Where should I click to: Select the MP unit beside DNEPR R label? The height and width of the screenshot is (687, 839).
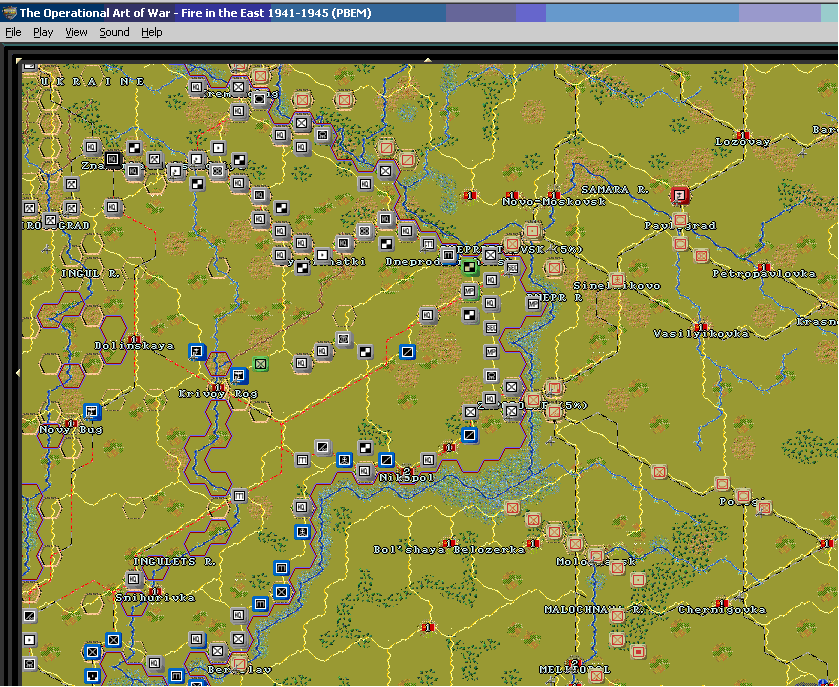click(x=533, y=304)
